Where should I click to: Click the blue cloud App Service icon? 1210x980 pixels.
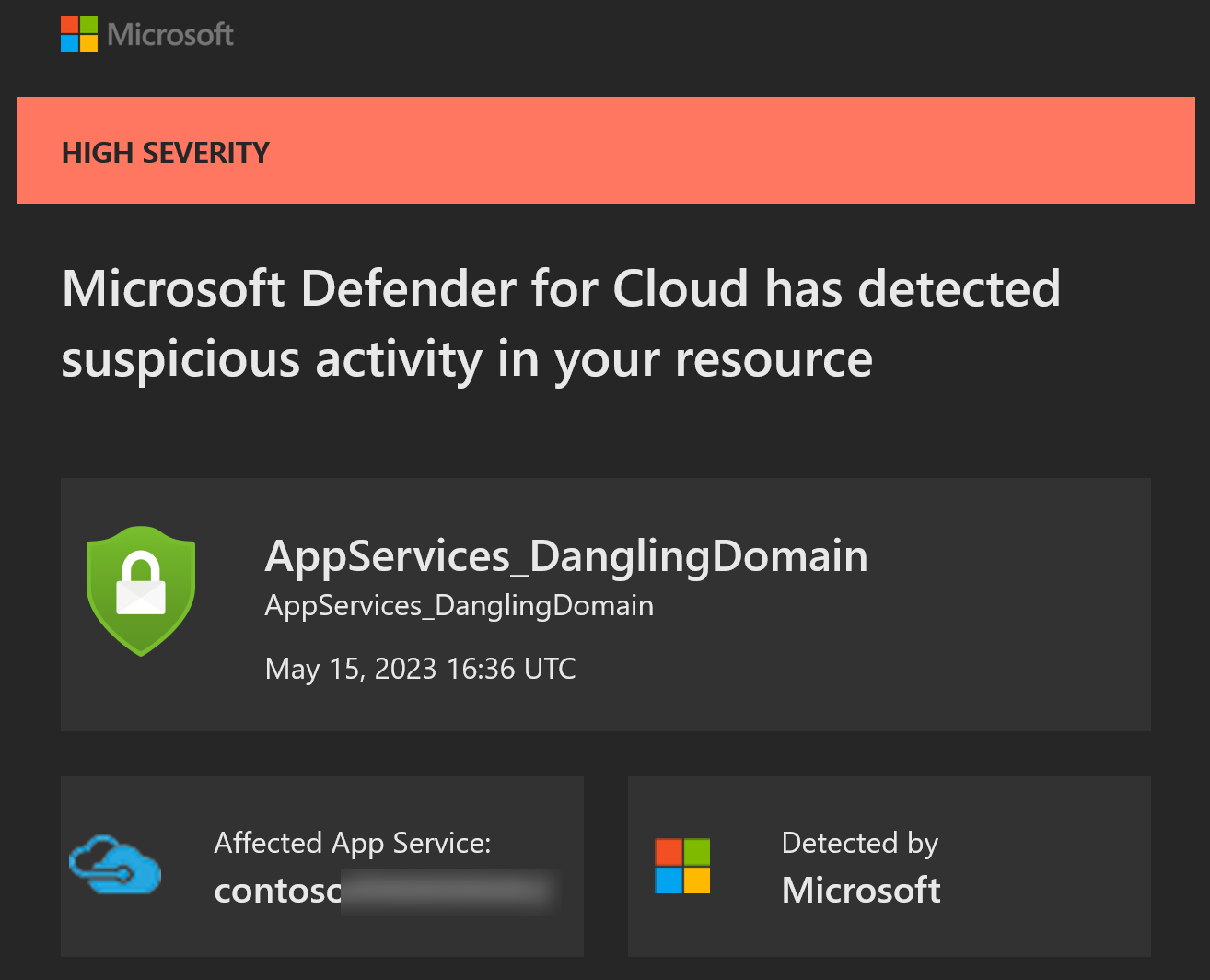pyautogui.click(x=115, y=865)
